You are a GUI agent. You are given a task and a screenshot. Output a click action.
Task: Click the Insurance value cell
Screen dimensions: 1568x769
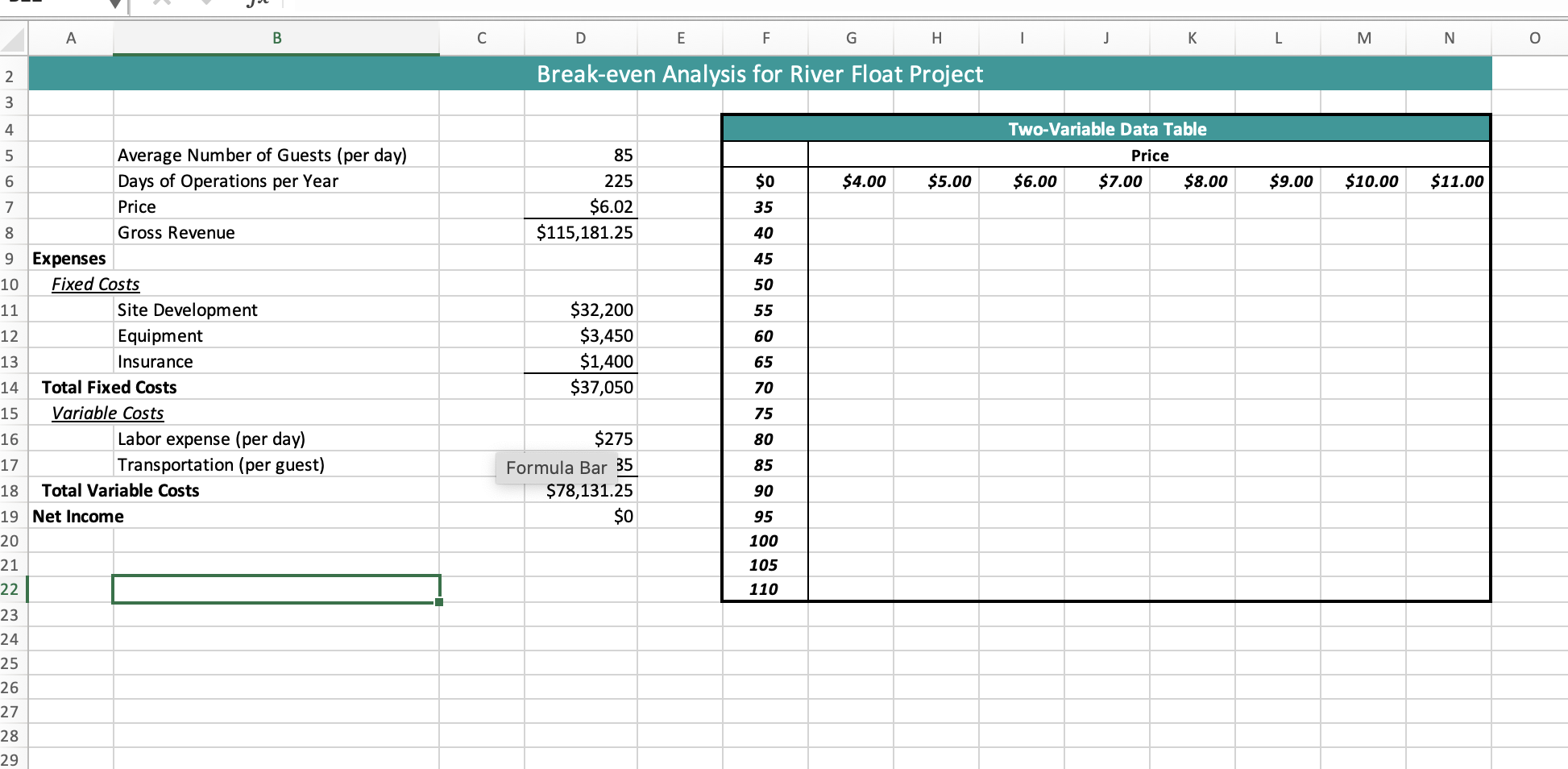(580, 361)
